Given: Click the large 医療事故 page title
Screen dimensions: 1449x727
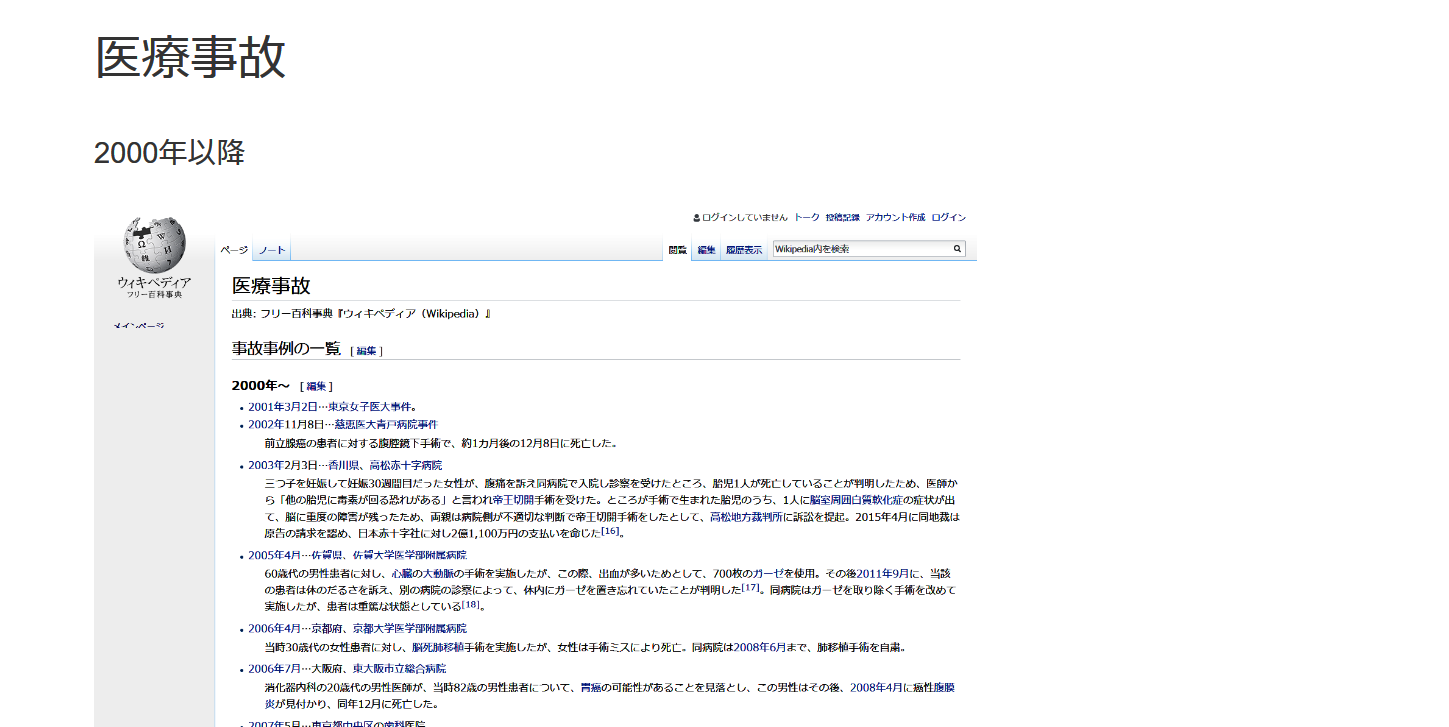Looking at the screenshot, I should [190, 57].
